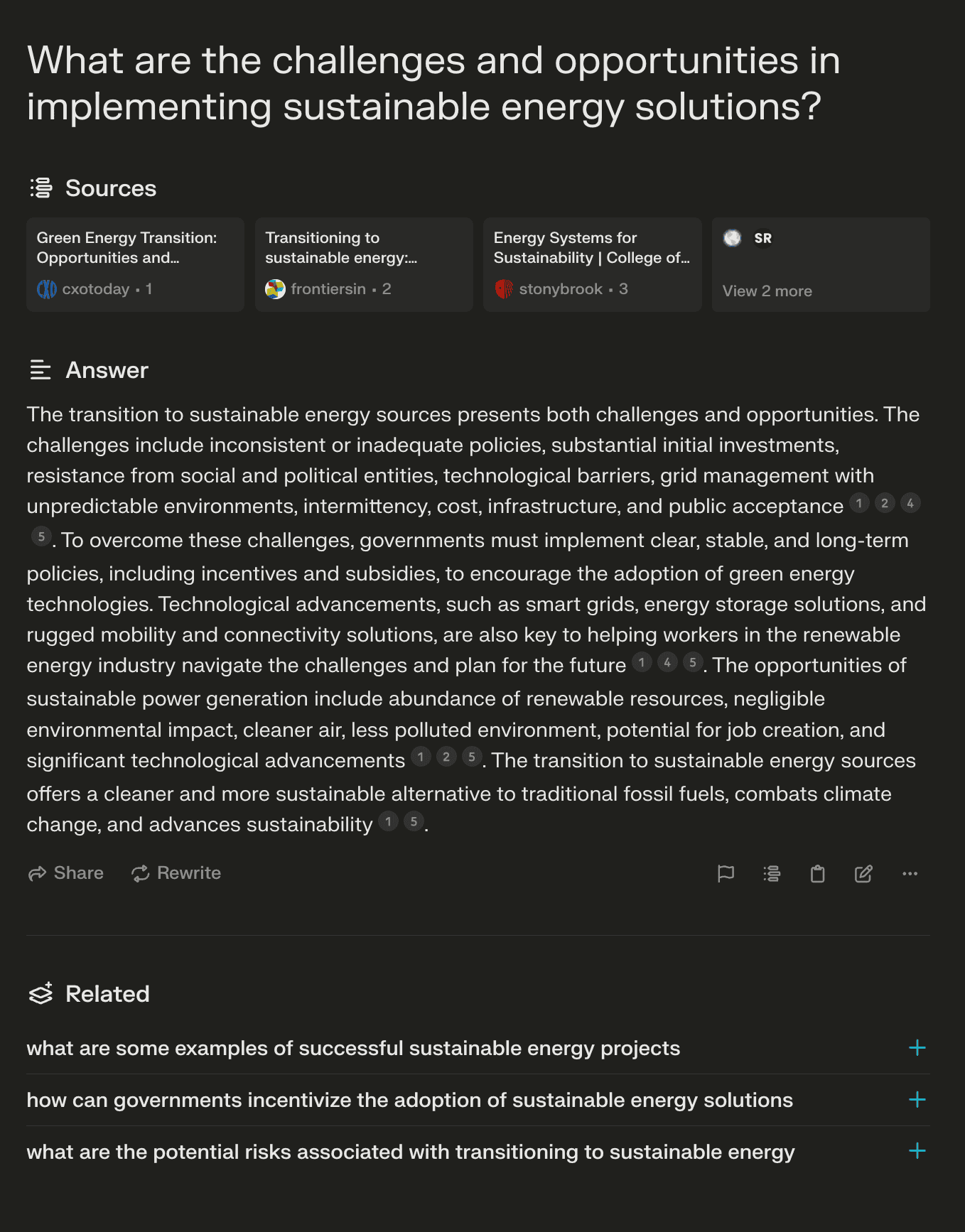Open the three-dot more options menu
The height and width of the screenshot is (1232, 965).
pyautogui.click(x=910, y=873)
